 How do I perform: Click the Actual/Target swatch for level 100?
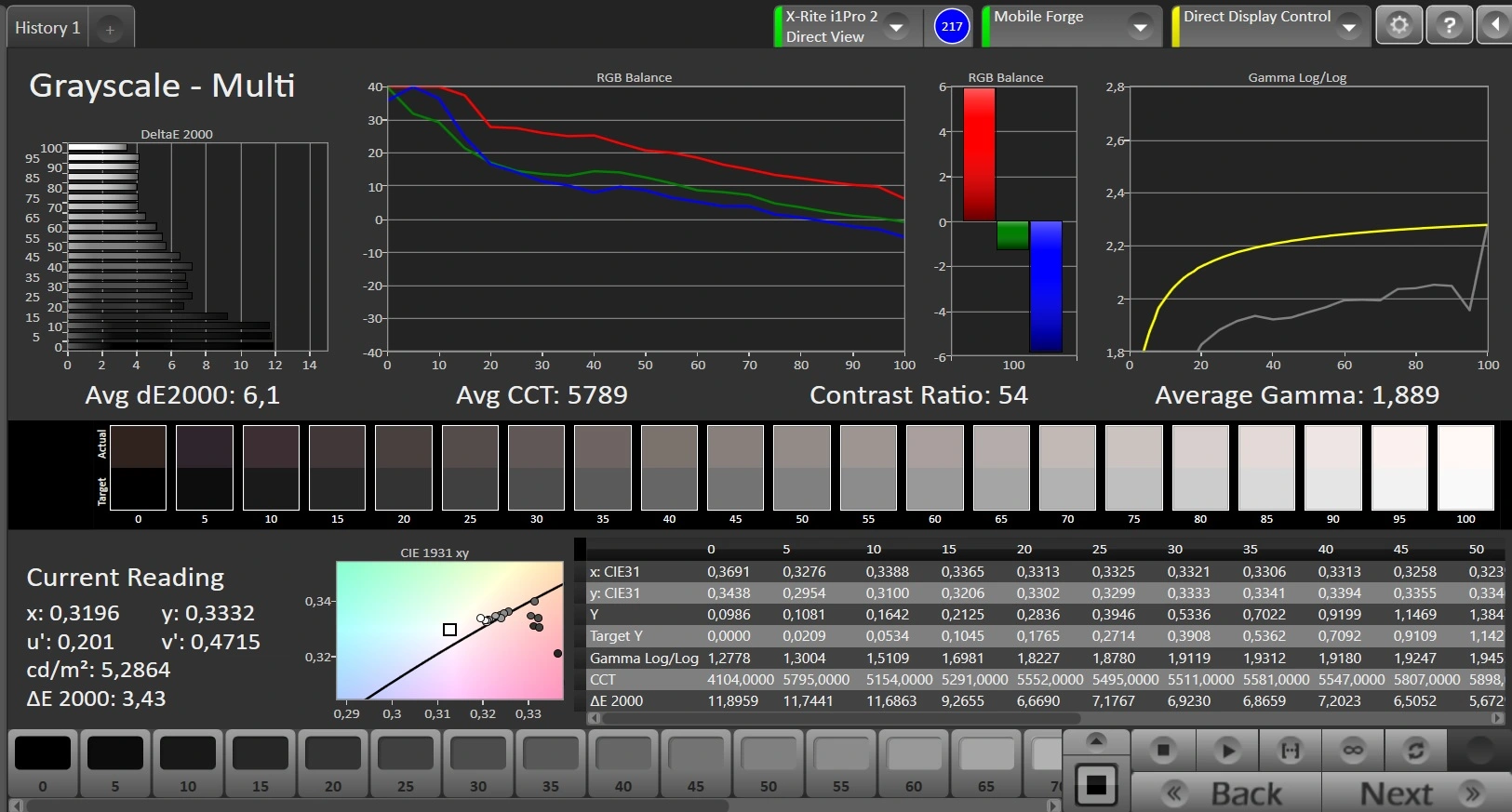pos(1466,468)
